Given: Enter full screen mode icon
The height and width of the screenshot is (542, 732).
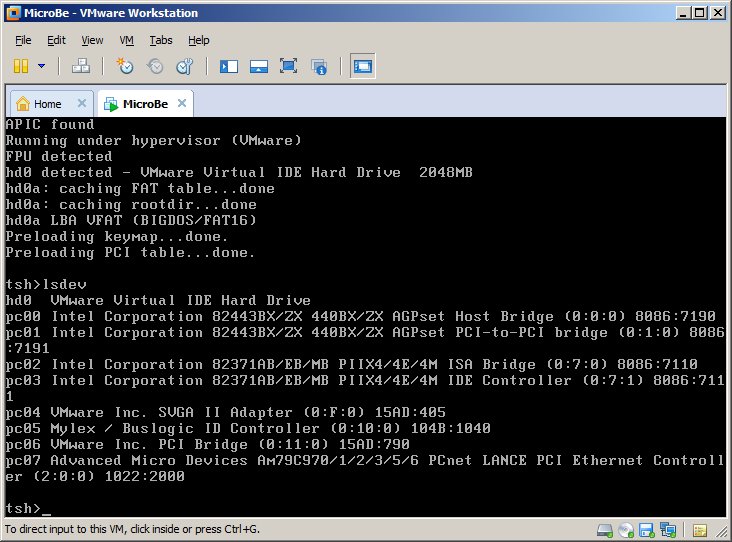Looking at the screenshot, I should click(289, 66).
